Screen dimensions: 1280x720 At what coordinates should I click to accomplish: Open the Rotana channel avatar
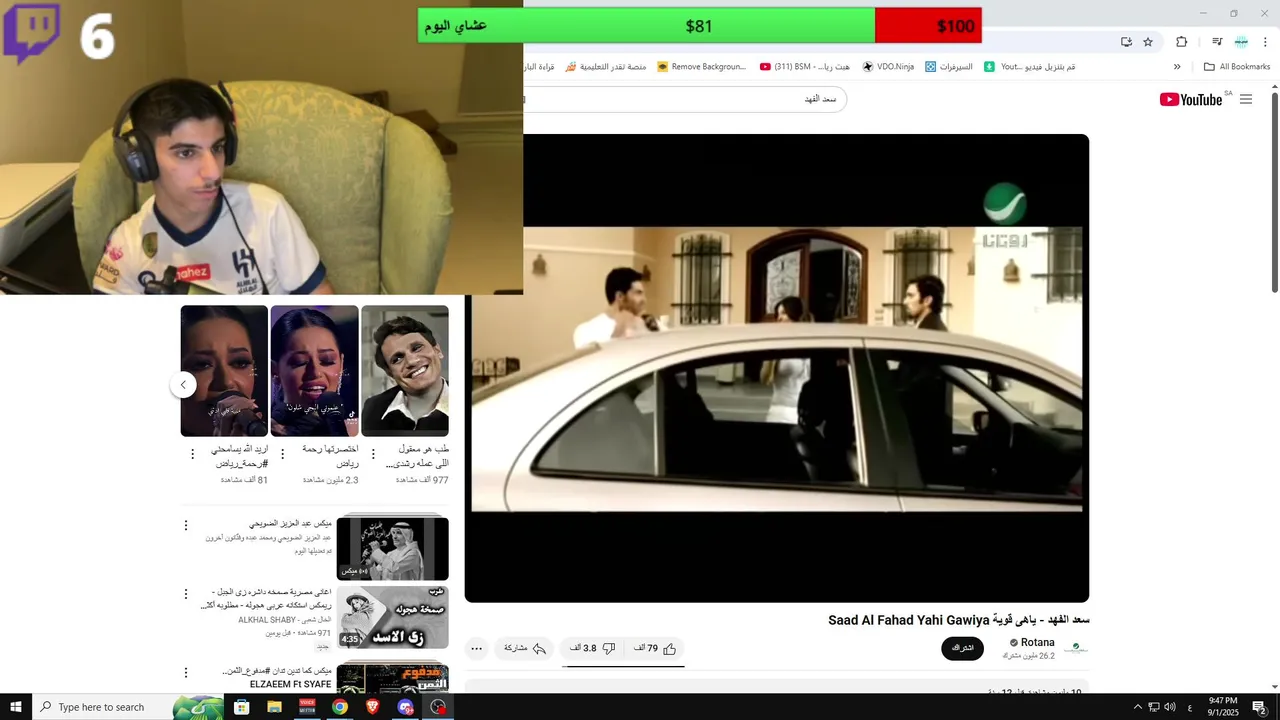pyautogui.click(x=1076, y=648)
